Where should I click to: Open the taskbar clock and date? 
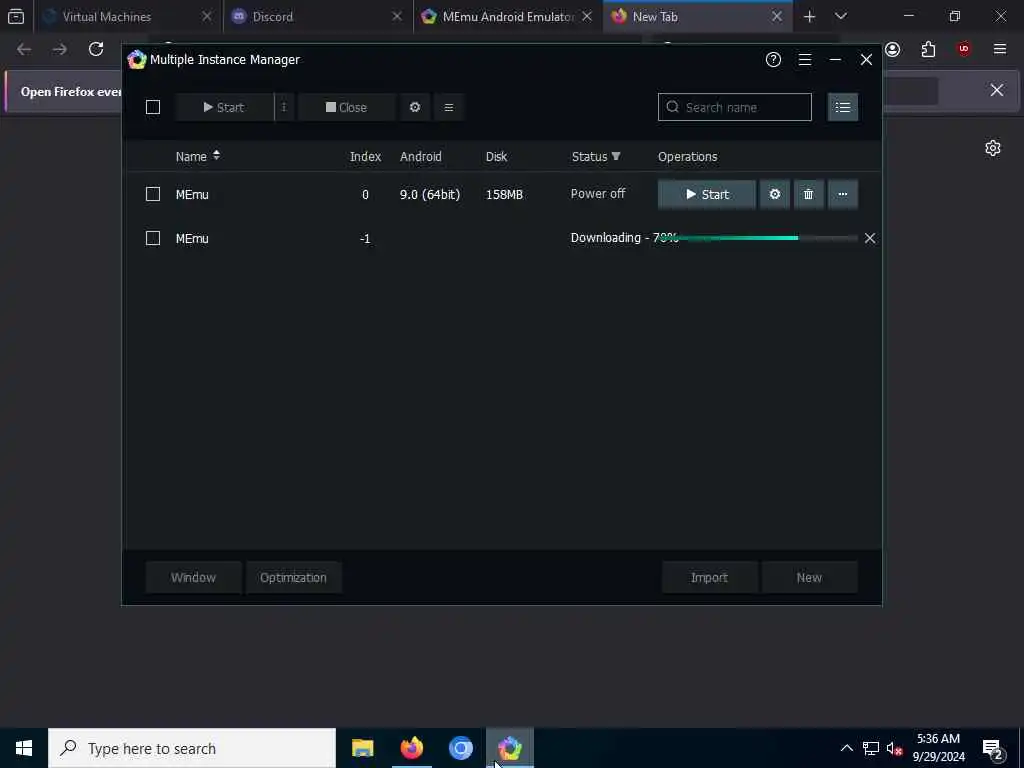[x=938, y=748]
